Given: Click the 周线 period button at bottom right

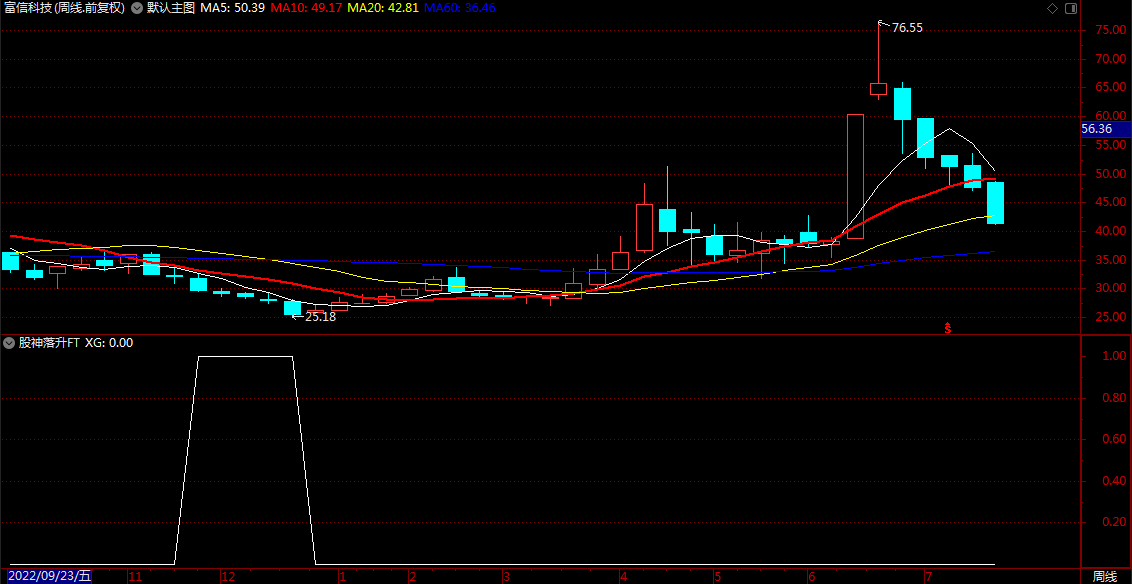Looking at the screenshot, I should click(x=1105, y=576).
